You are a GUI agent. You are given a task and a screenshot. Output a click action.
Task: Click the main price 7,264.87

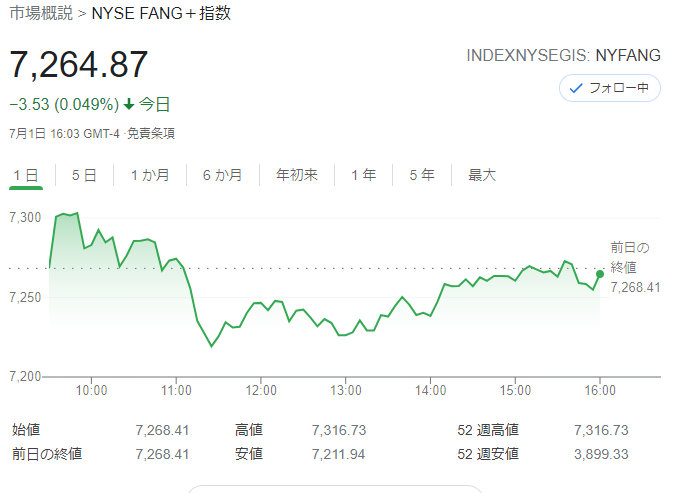click(79, 64)
